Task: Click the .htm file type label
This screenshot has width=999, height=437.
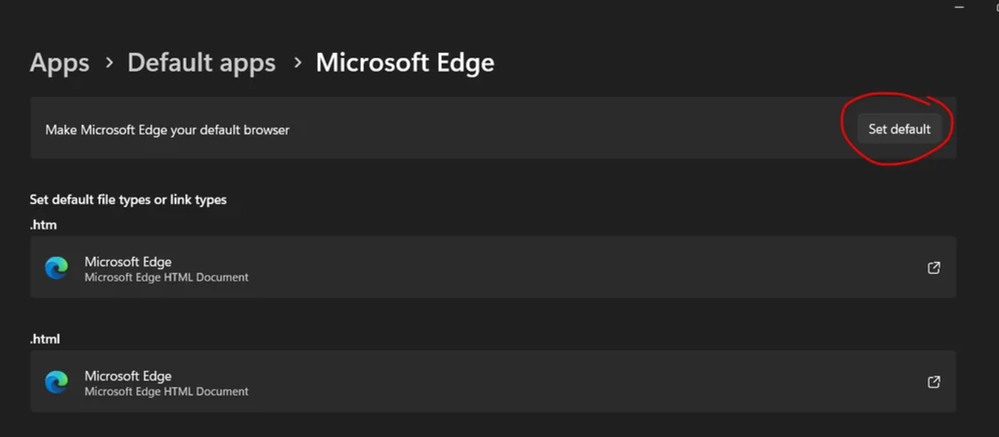Action: 43,225
